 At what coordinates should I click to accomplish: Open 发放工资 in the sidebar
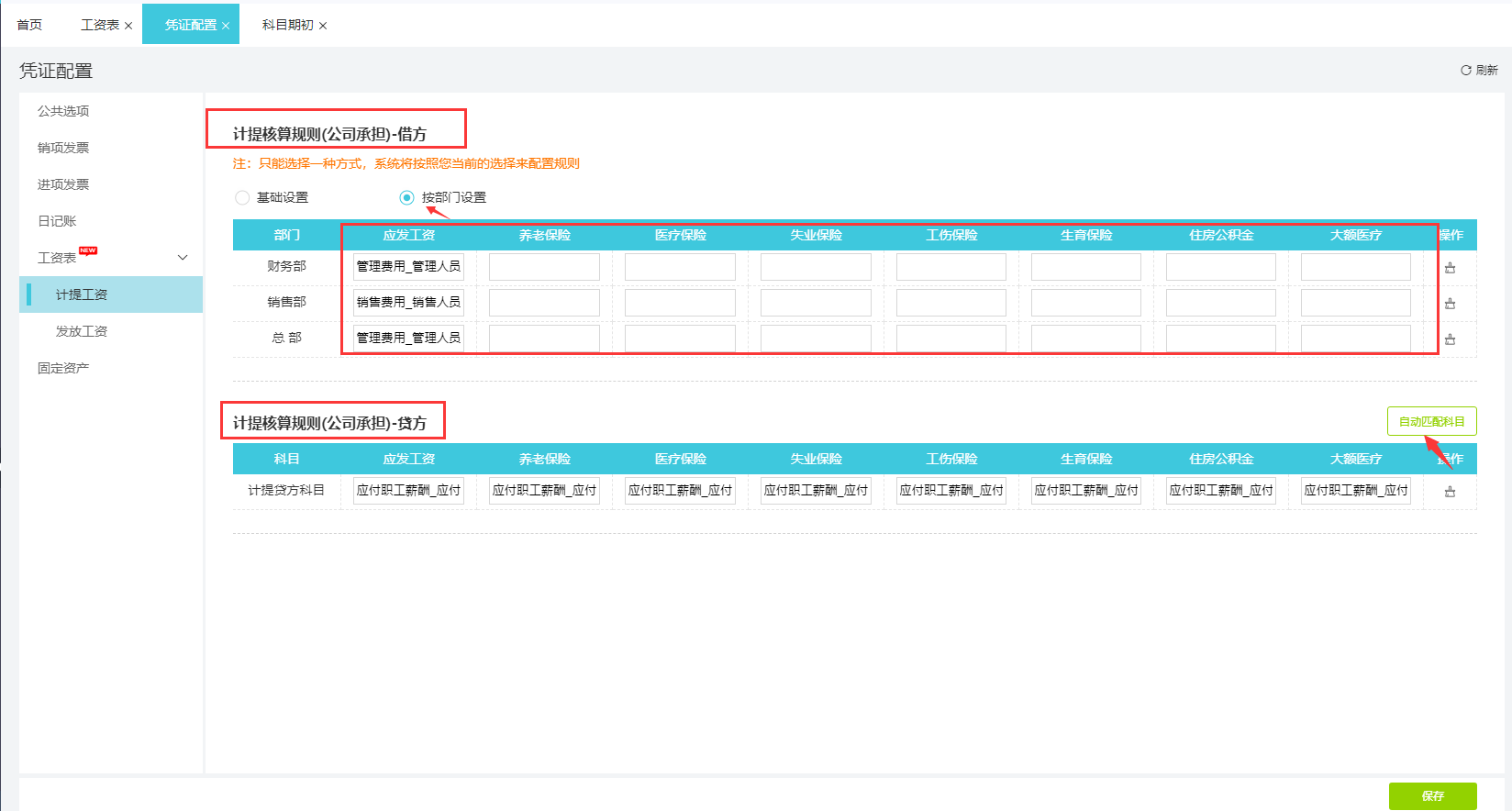[x=82, y=331]
